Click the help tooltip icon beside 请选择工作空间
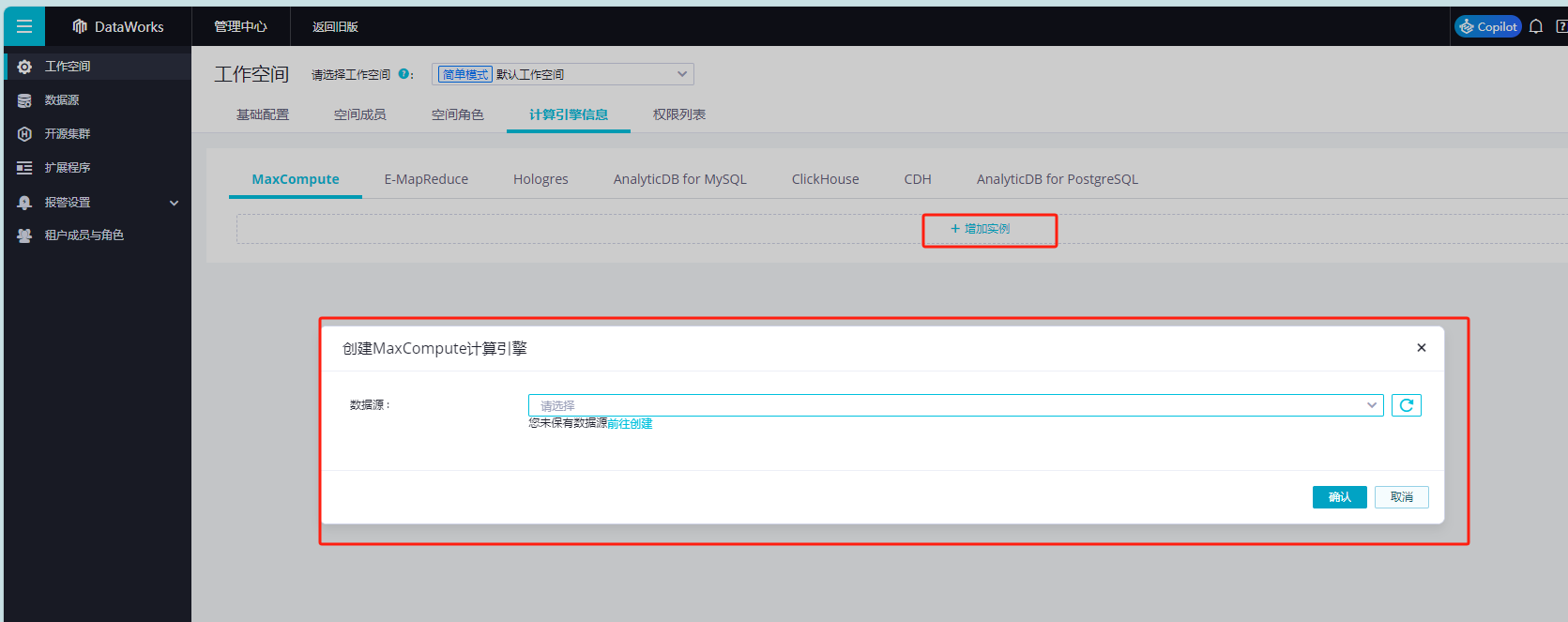 tap(403, 74)
